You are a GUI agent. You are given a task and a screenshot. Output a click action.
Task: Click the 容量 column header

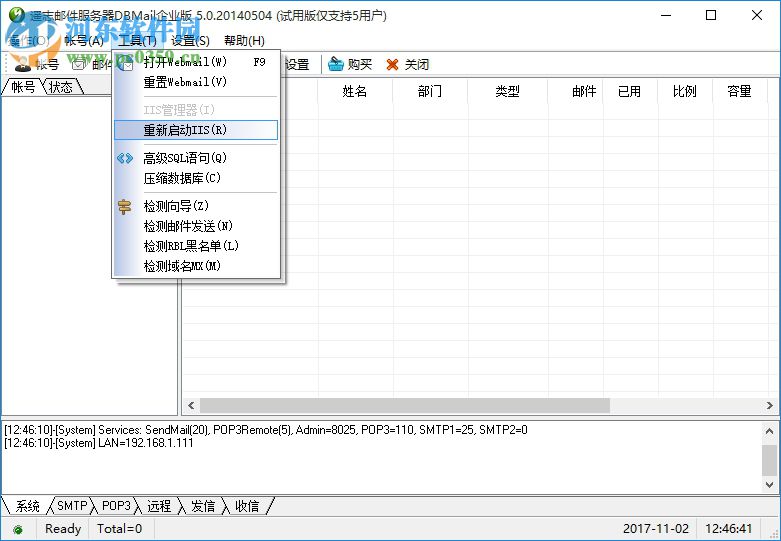tap(739, 92)
